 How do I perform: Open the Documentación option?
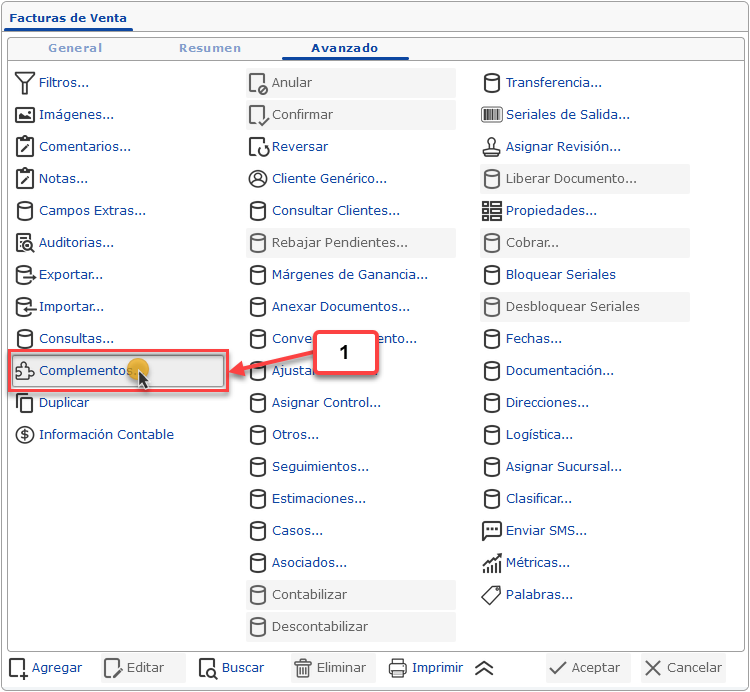click(560, 371)
